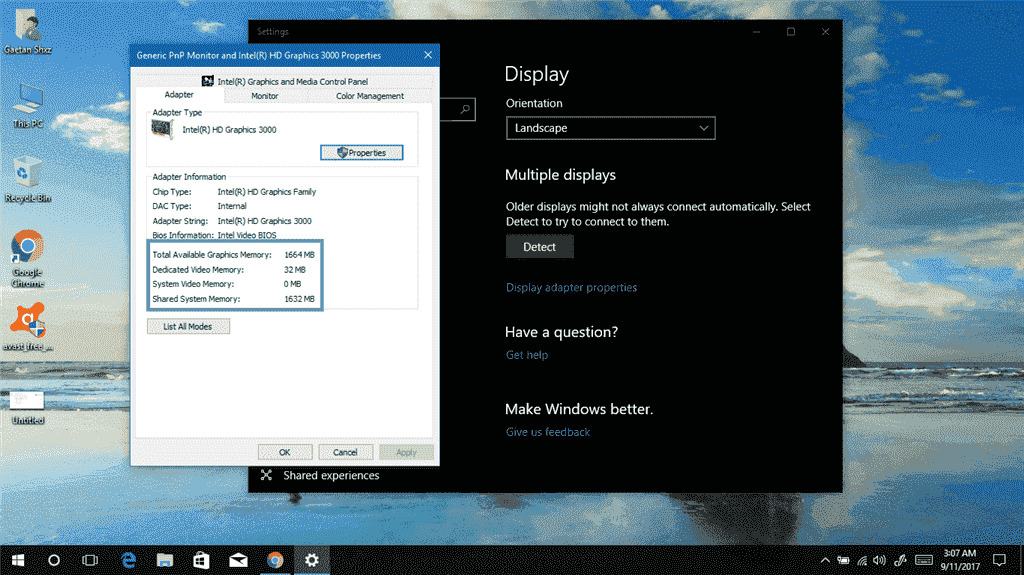Select the avast free desktop icon
The width and height of the screenshot is (1024, 575).
click(x=27, y=327)
